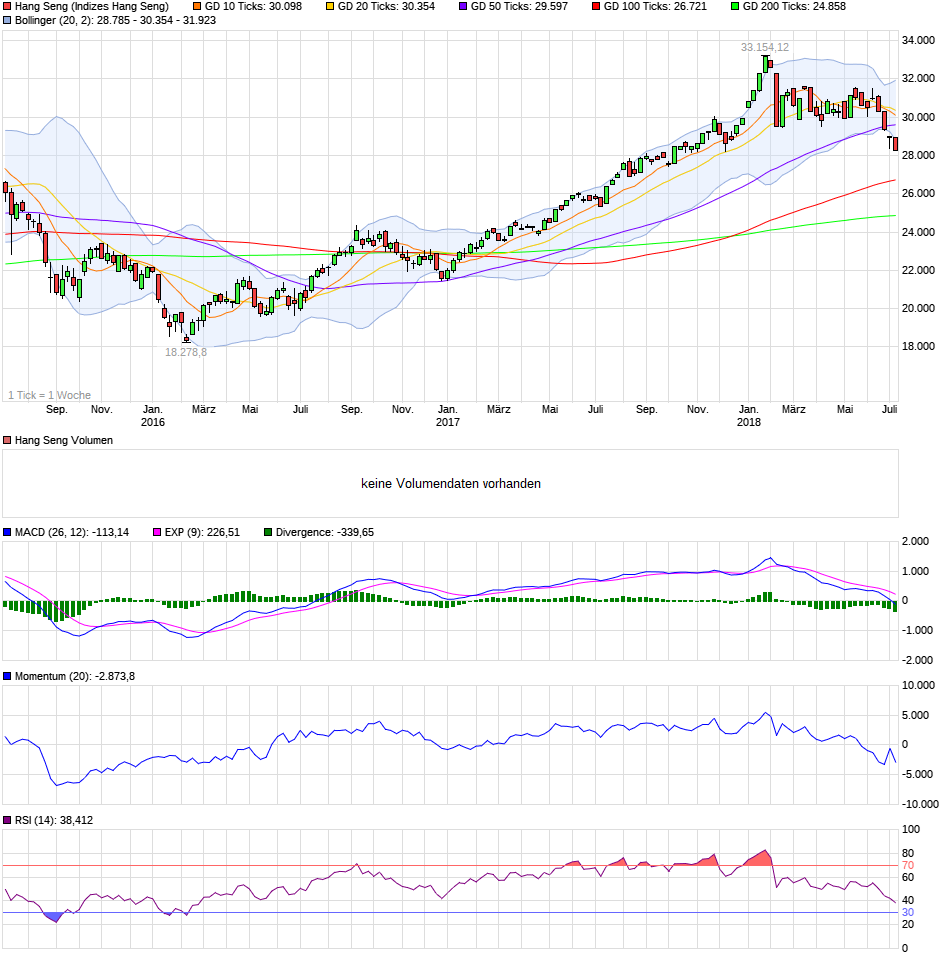940x958 pixels.
Task: Click the '10.000' Momentum axis label
Action: pyautogui.click(x=918, y=686)
